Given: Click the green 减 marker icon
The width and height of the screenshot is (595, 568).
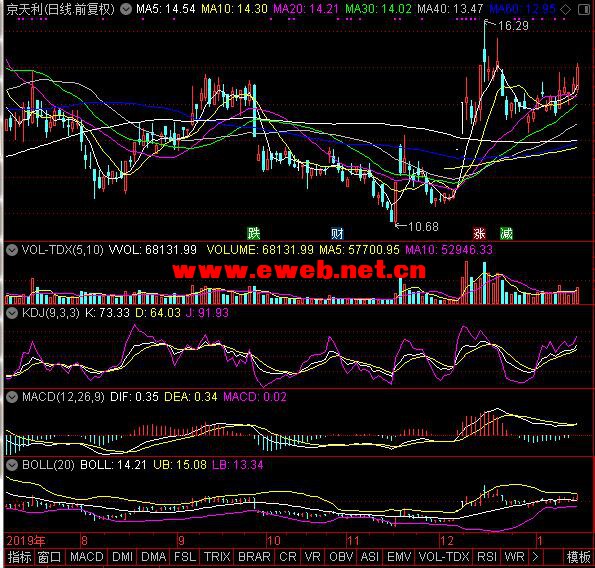Looking at the screenshot, I should click(506, 233).
